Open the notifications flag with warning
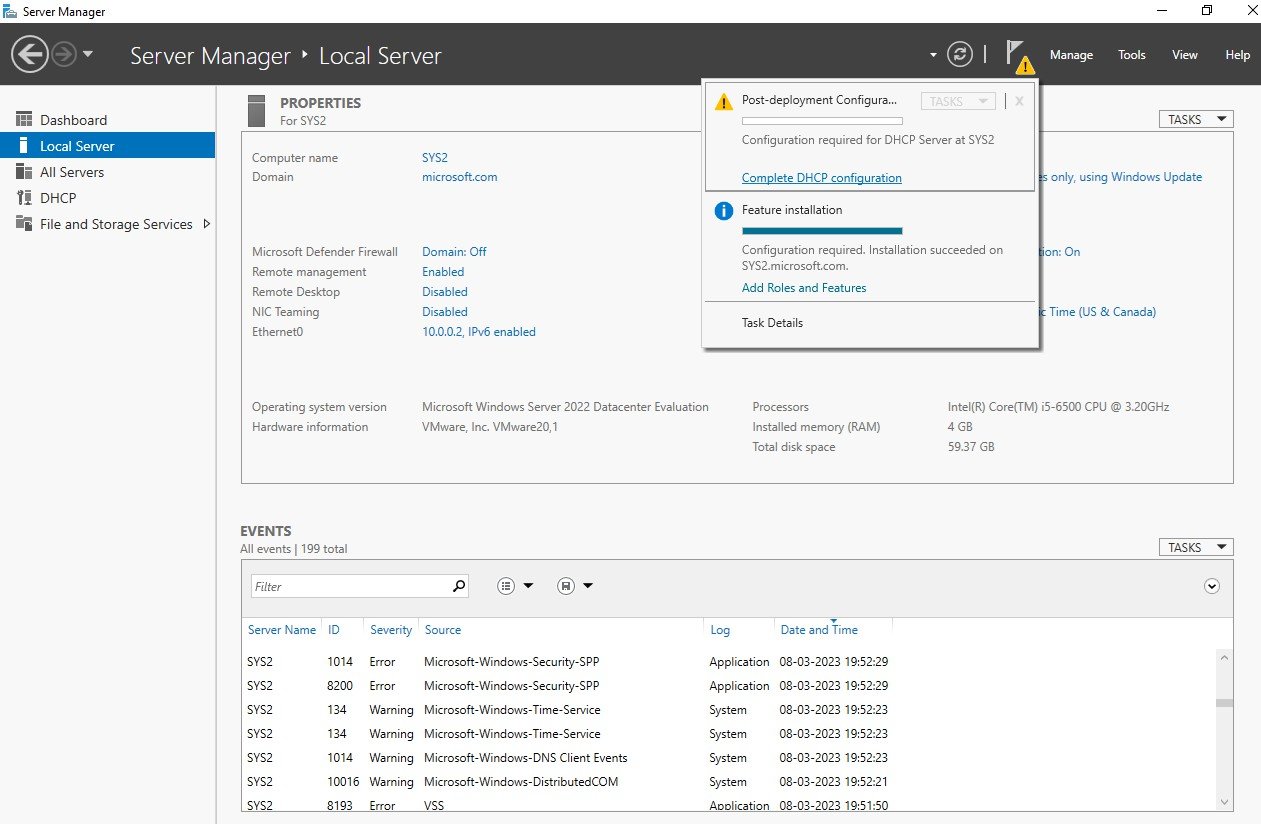The image size is (1261, 824). point(1019,56)
